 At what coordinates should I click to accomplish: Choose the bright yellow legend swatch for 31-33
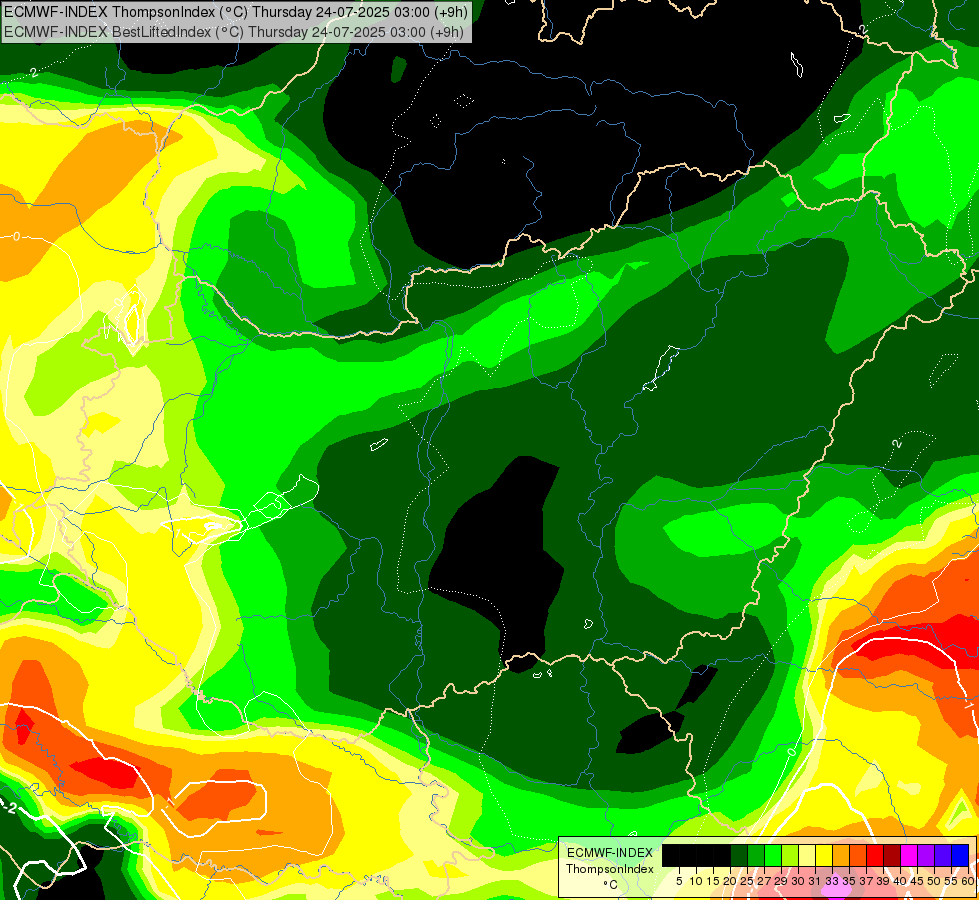824,856
